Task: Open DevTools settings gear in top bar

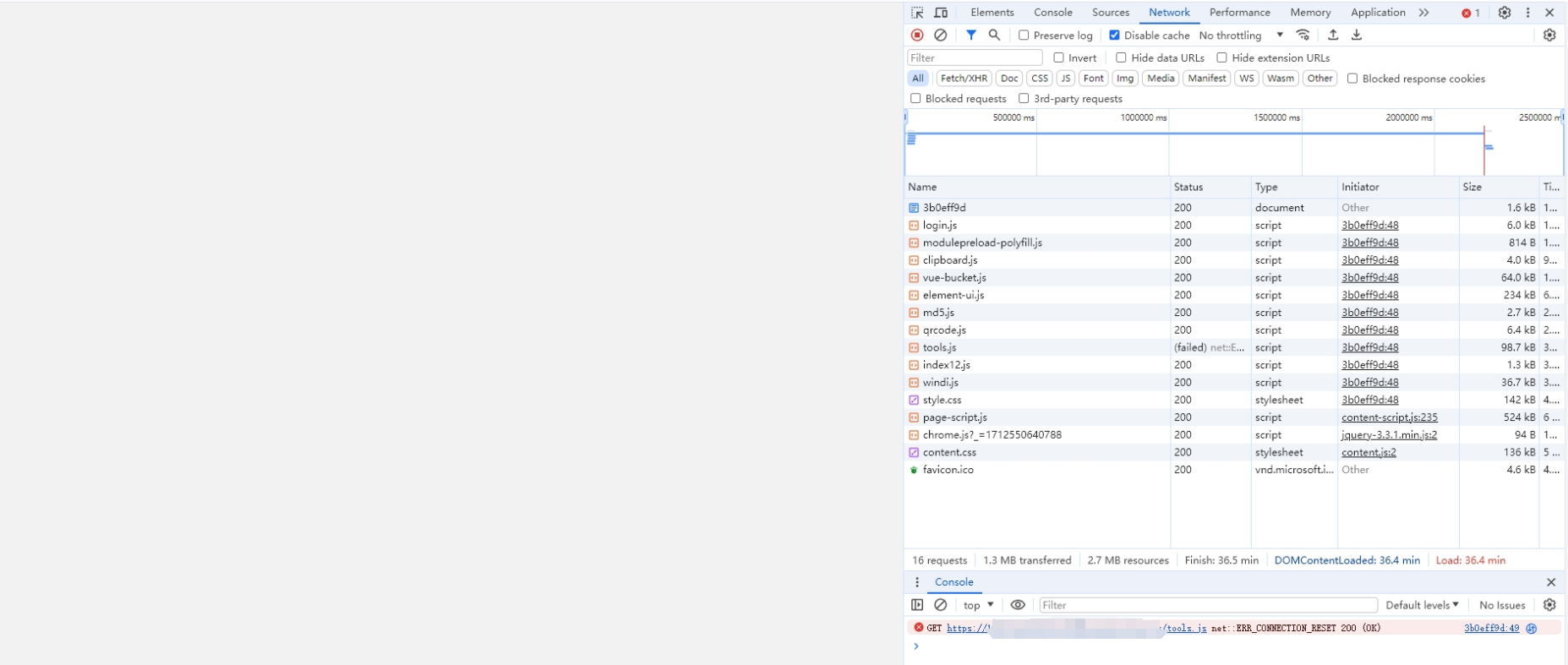Action: [x=1505, y=13]
